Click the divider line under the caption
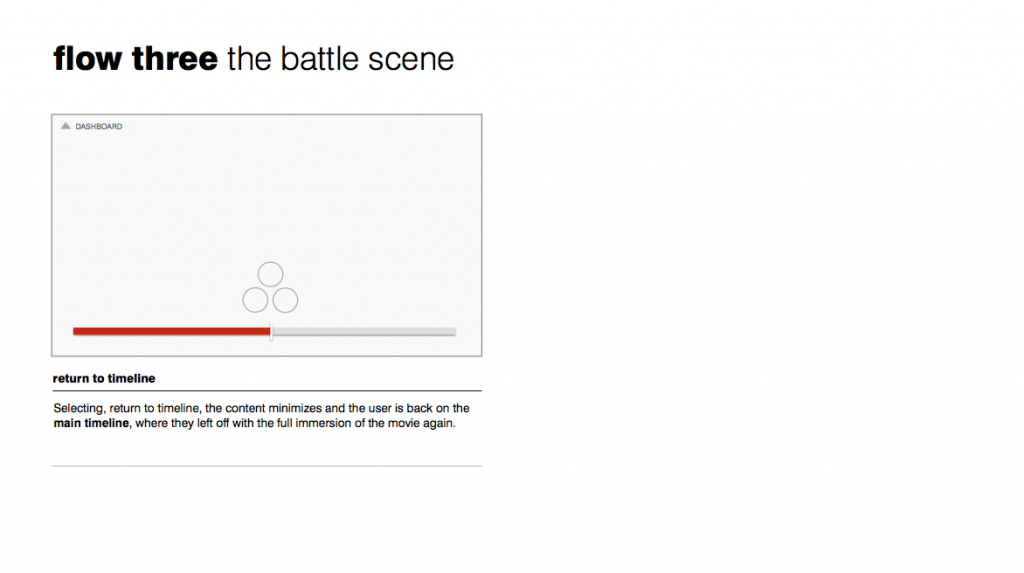 [x=267, y=391]
